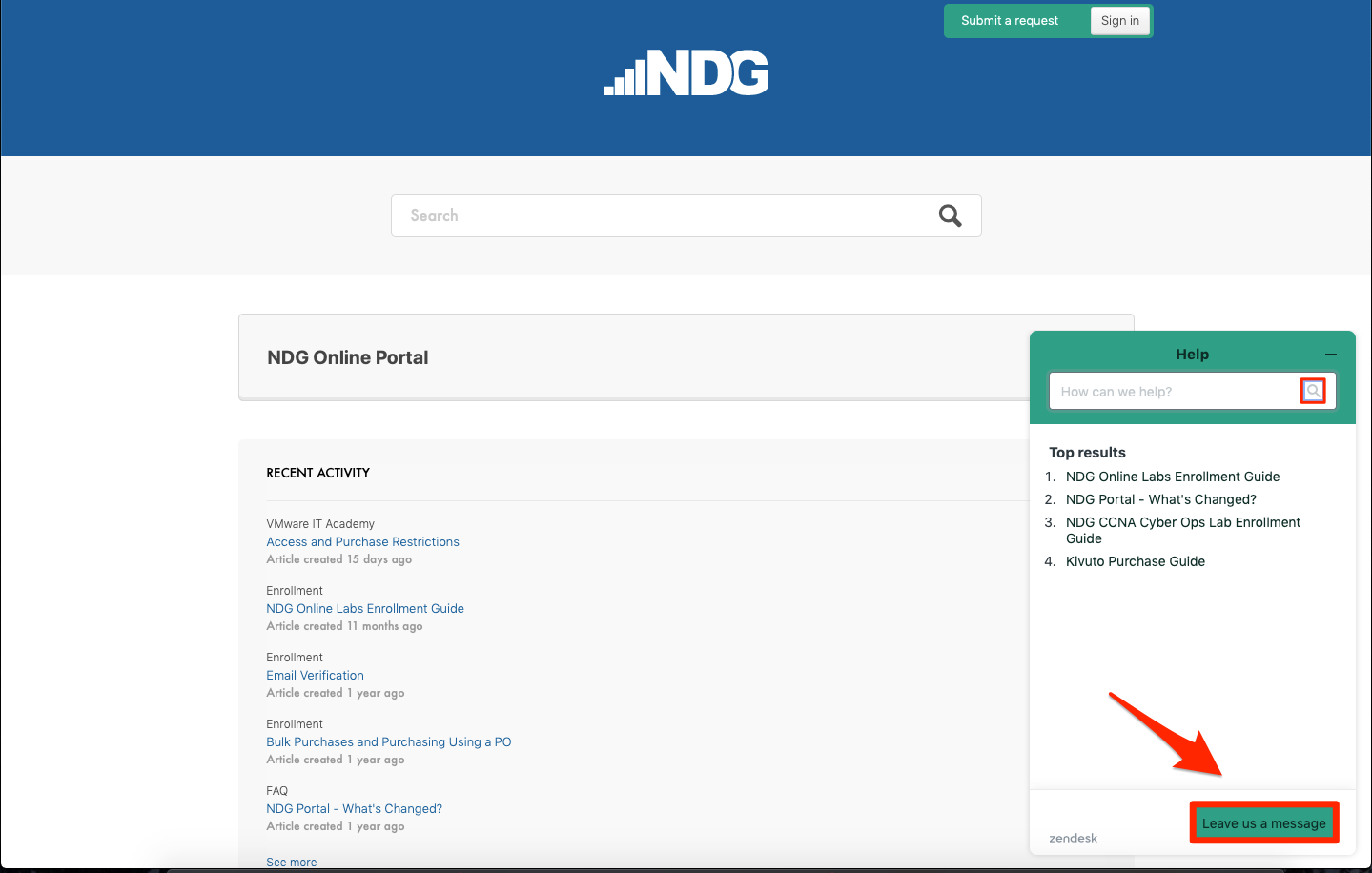Click the NDG logo in header

coord(686,72)
